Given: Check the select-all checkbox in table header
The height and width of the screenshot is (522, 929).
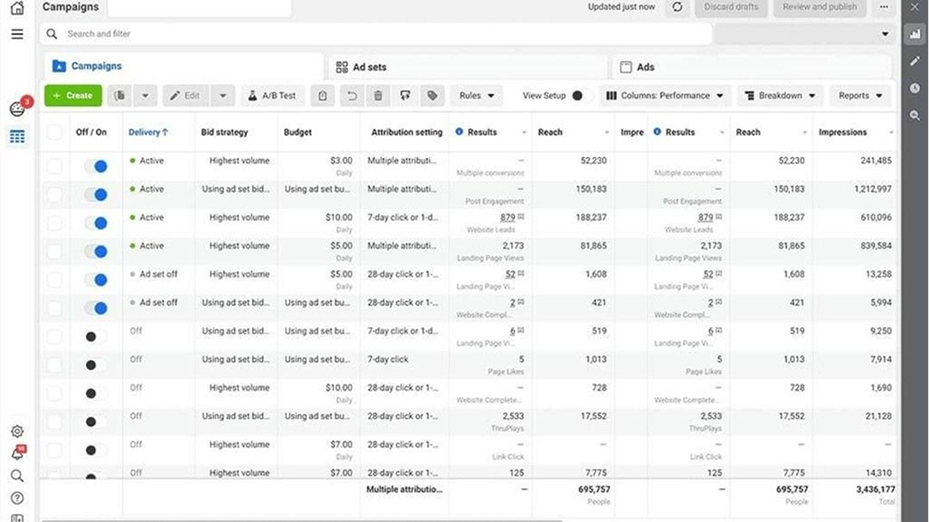Looking at the screenshot, I should 54,132.
